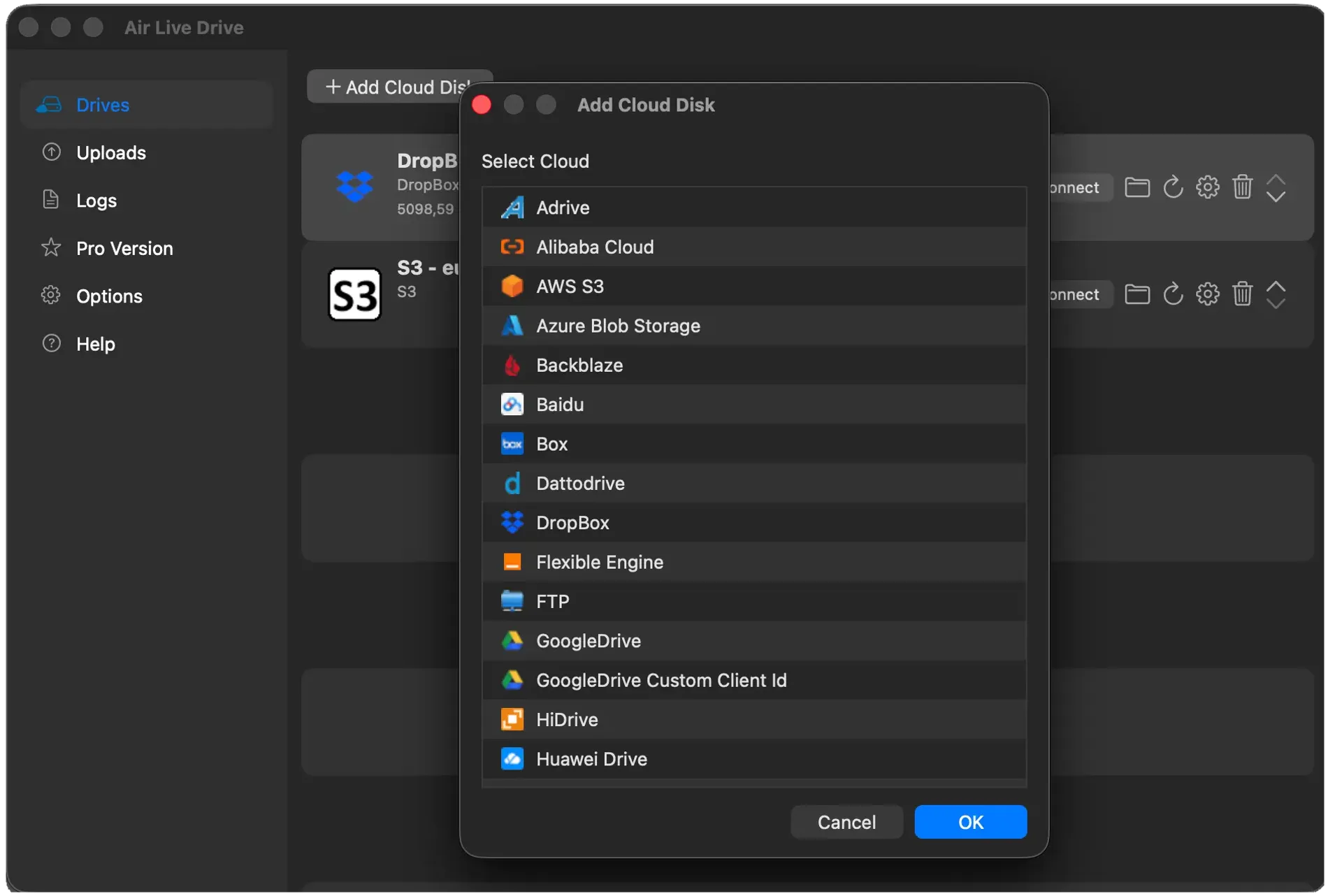Open the Drives sidebar section
The width and height of the screenshot is (1328, 896).
click(146, 105)
